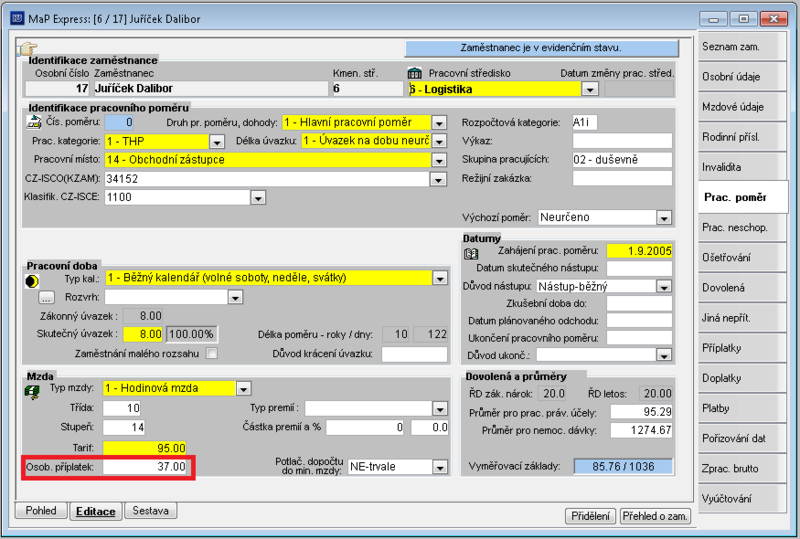Expand the CZ-ISCO(KZAM) dropdown arrow
The height and width of the screenshot is (539, 800).
[x=438, y=179]
